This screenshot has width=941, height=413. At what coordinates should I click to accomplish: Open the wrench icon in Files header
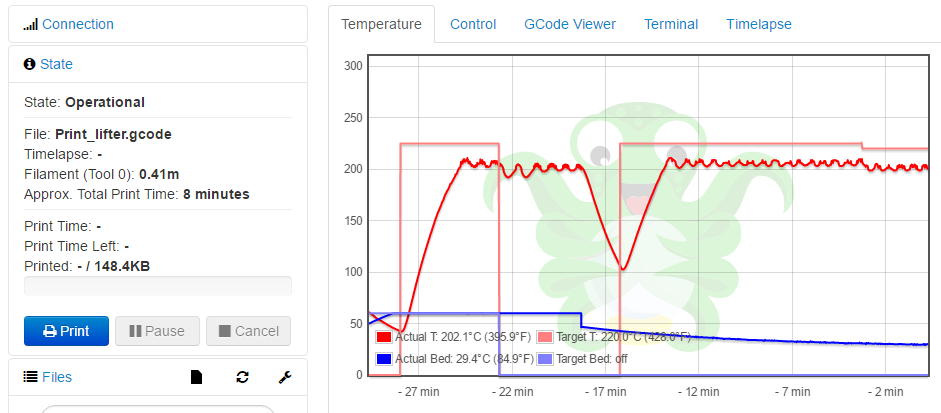284,377
